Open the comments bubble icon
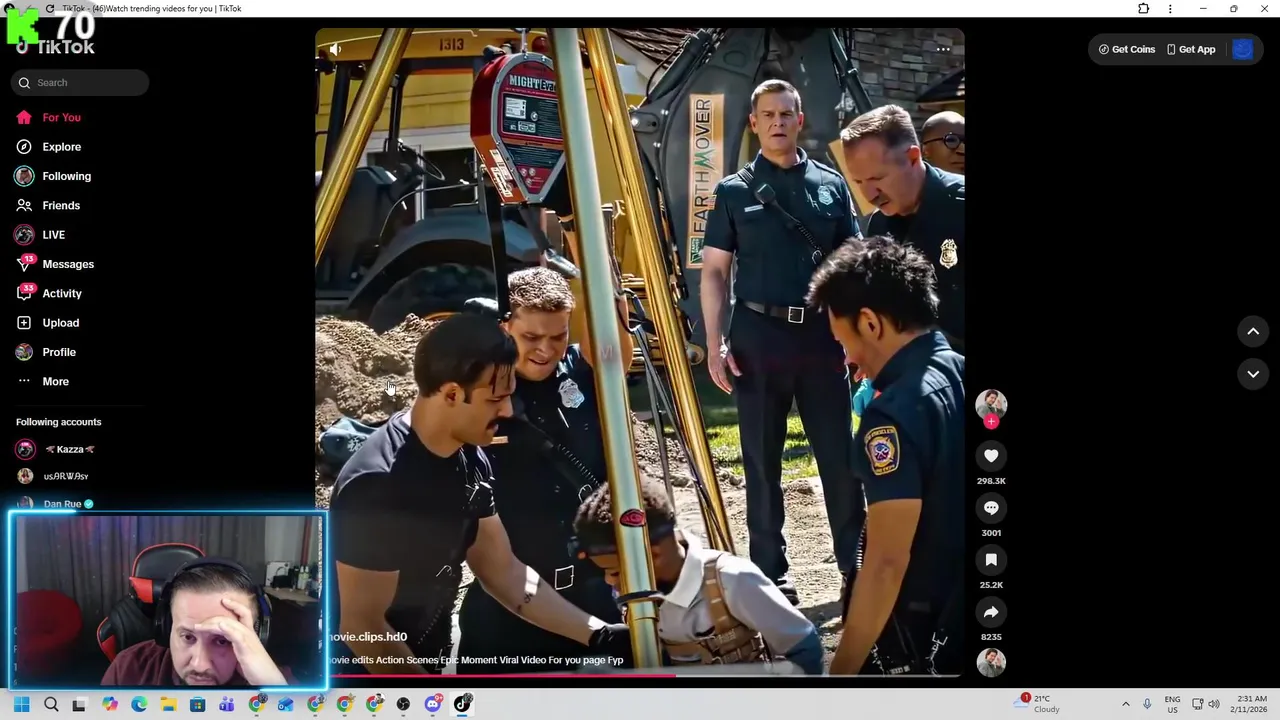The image size is (1280, 720). click(x=991, y=508)
